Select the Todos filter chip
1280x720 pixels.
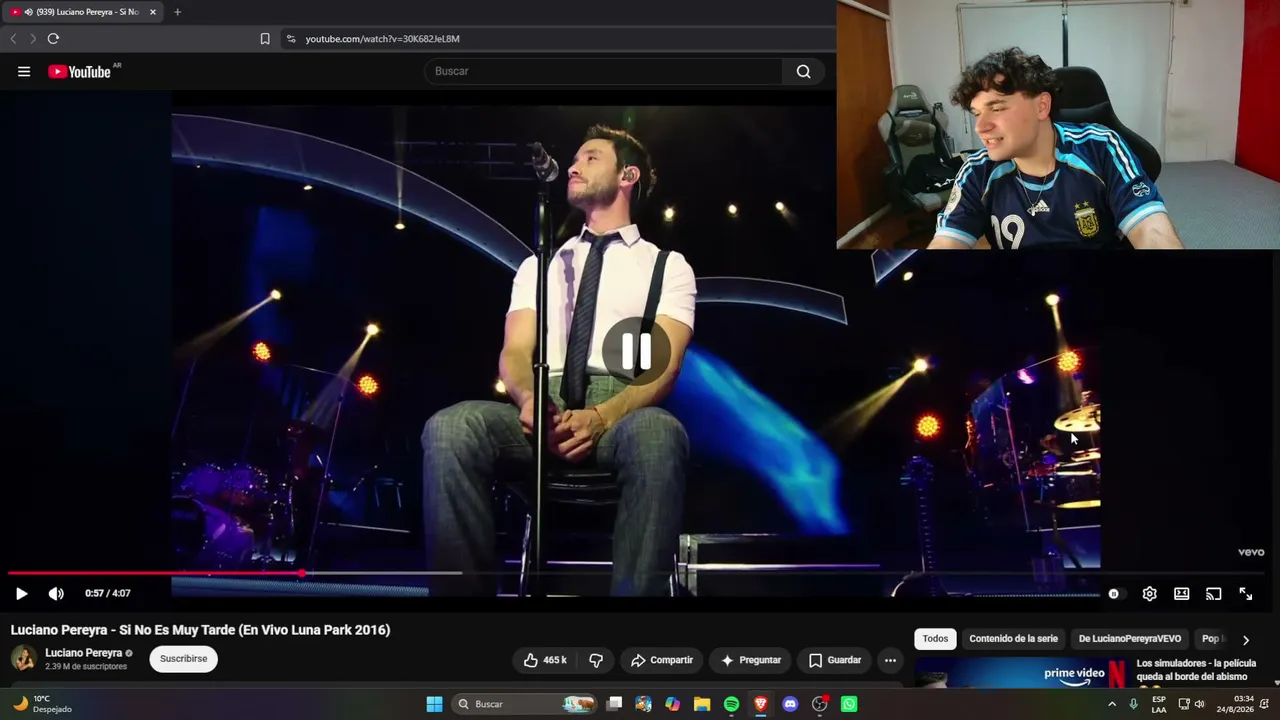(x=935, y=639)
